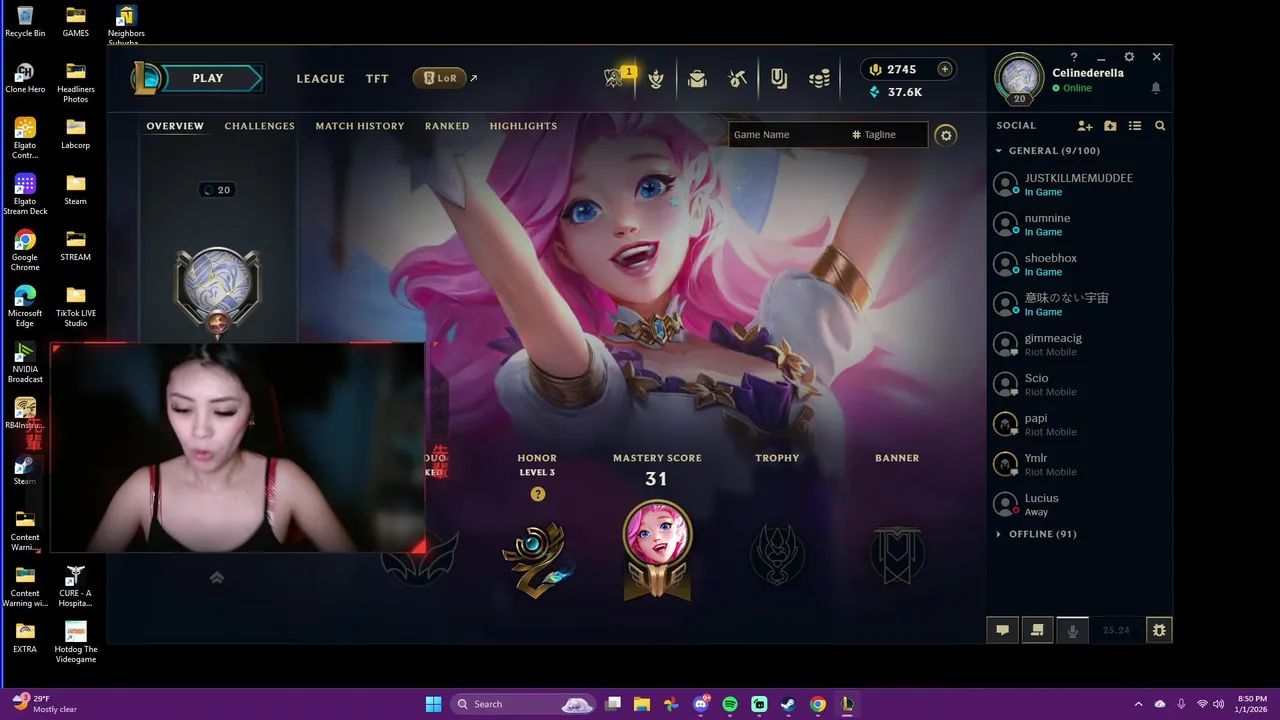Click the plus button to purchase RP
The width and height of the screenshot is (1280, 720).
click(944, 69)
